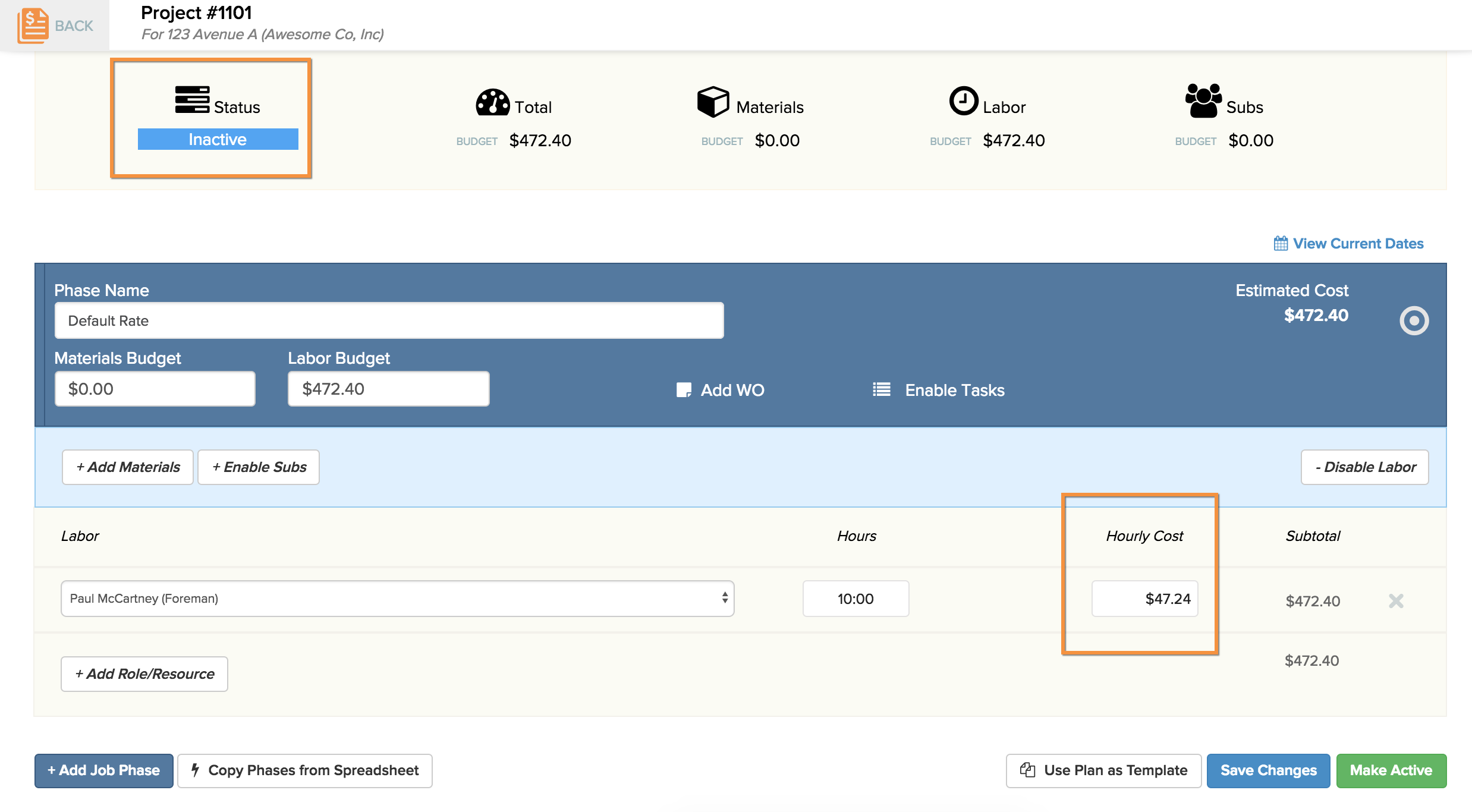Click - Disable Labor button

point(1365,467)
